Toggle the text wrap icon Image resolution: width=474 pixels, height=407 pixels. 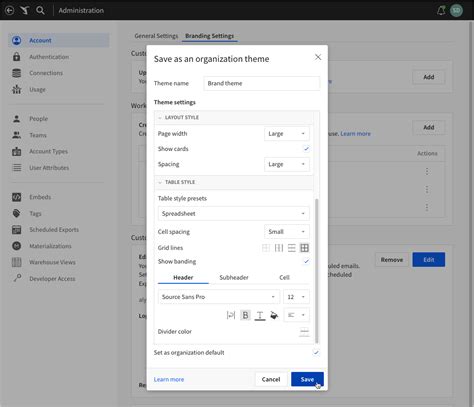point(231,315)
